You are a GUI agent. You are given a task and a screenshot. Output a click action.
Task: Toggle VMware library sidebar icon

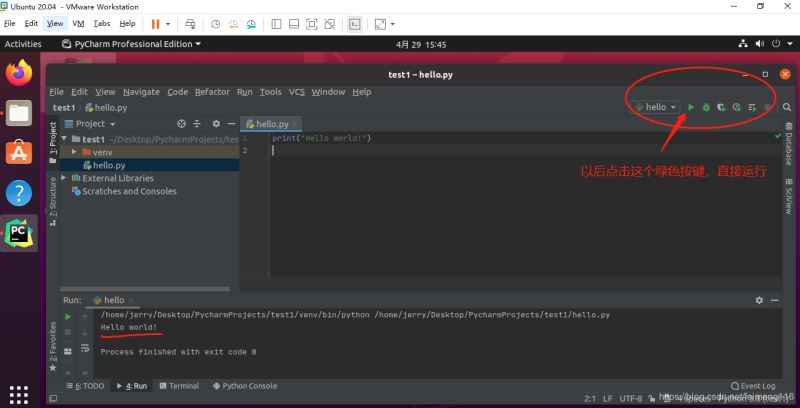point(277,24)
